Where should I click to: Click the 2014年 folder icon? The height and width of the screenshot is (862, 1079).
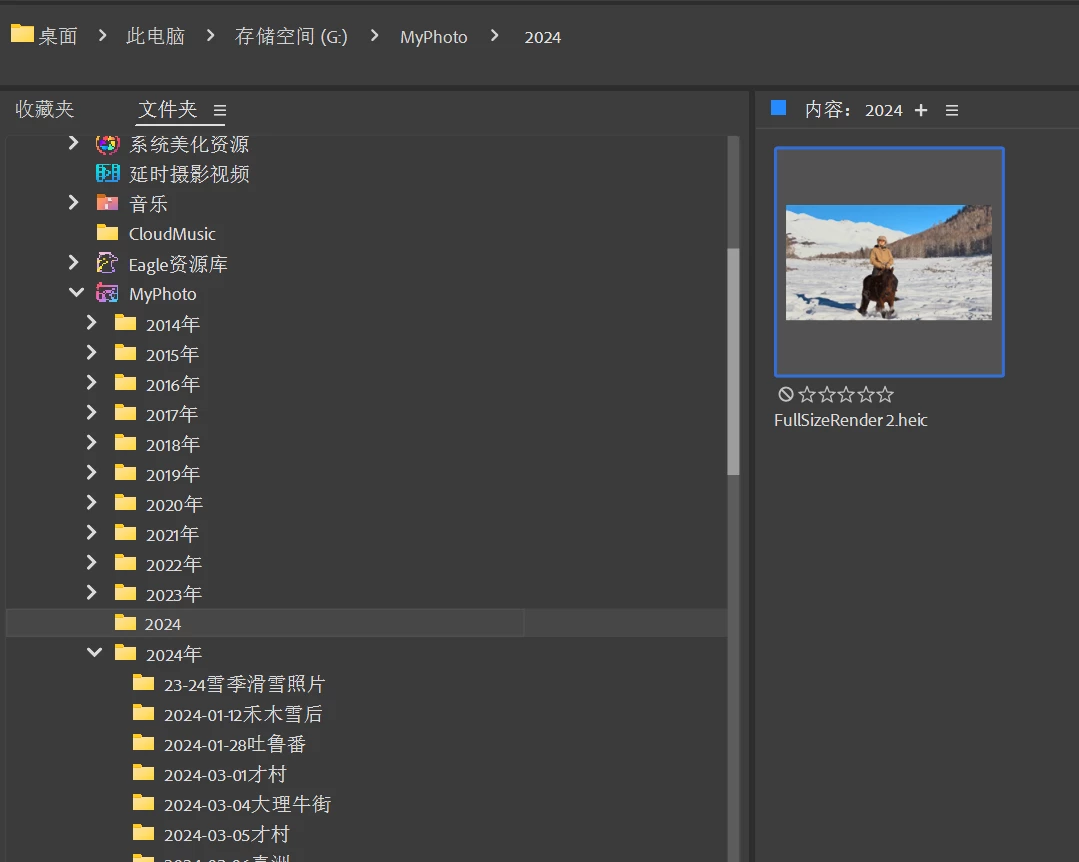tap(125, 323)
